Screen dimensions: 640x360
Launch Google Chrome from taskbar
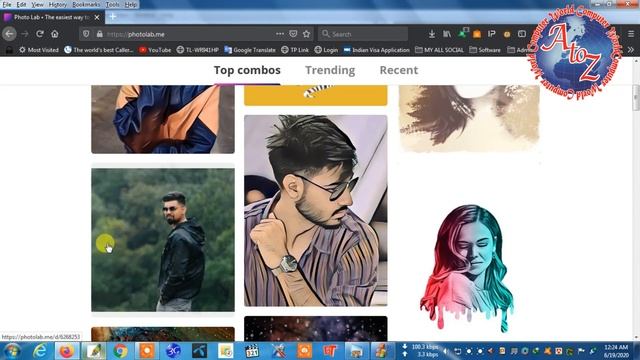[x=120, y=351]
